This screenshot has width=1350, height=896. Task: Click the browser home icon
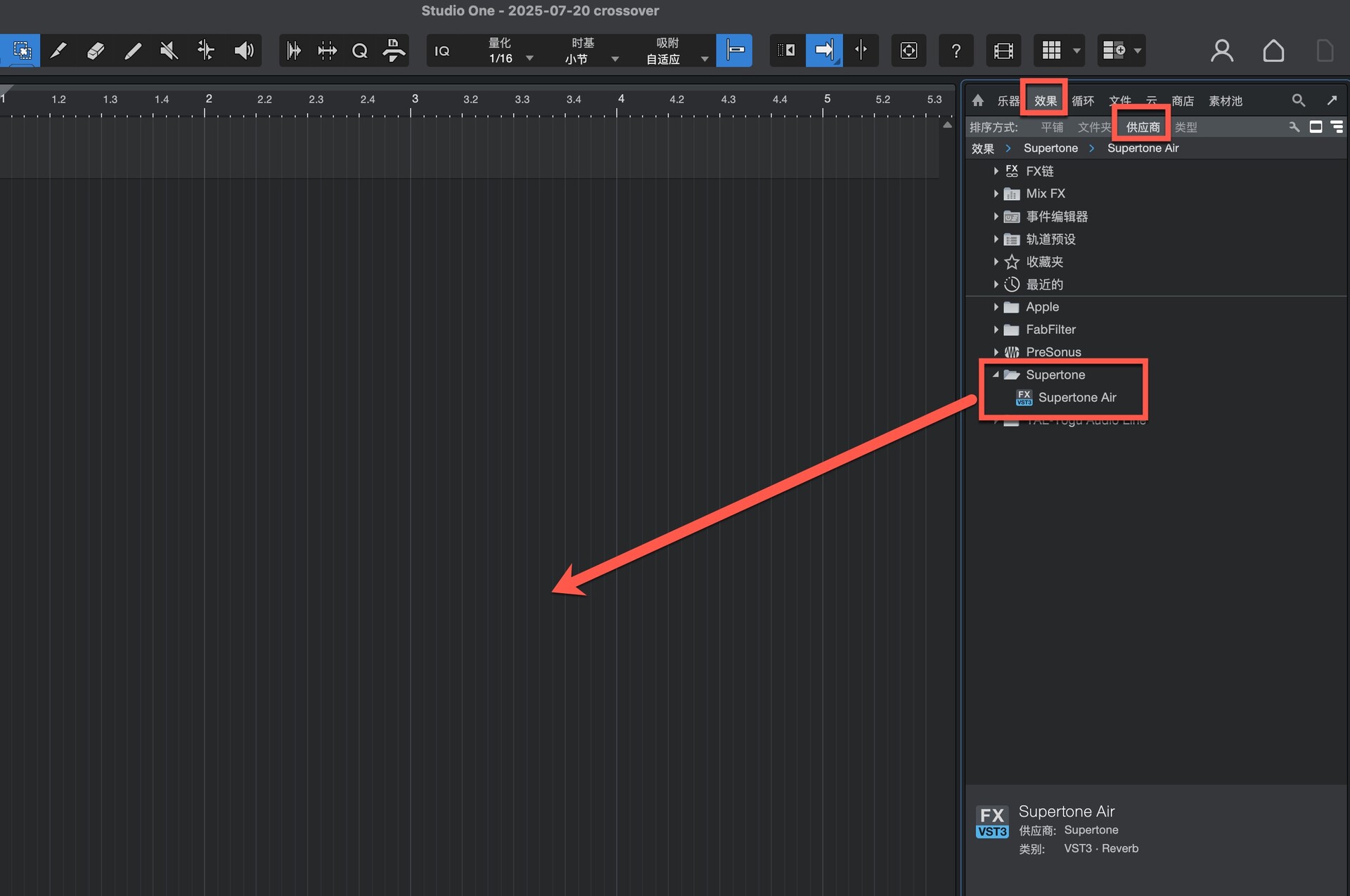(x=978, y=100)
